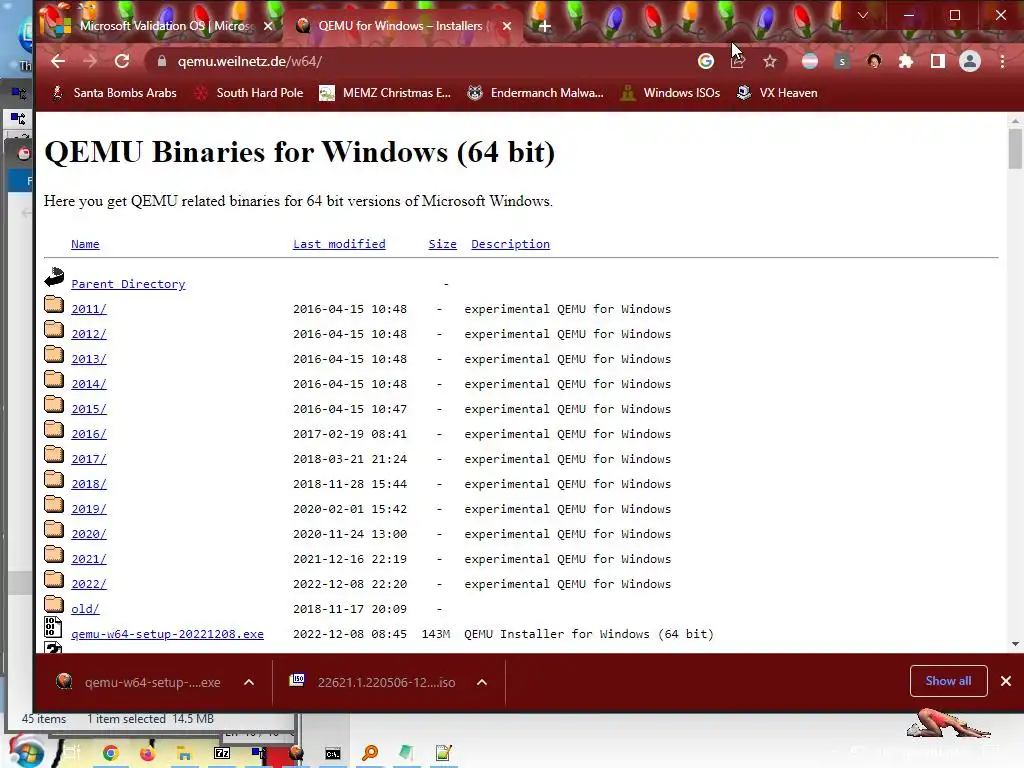Open the Notepad++ icon in the taskbar
Image resolution: width=1024 pixels, height=768 pixels.
point(444,754)
